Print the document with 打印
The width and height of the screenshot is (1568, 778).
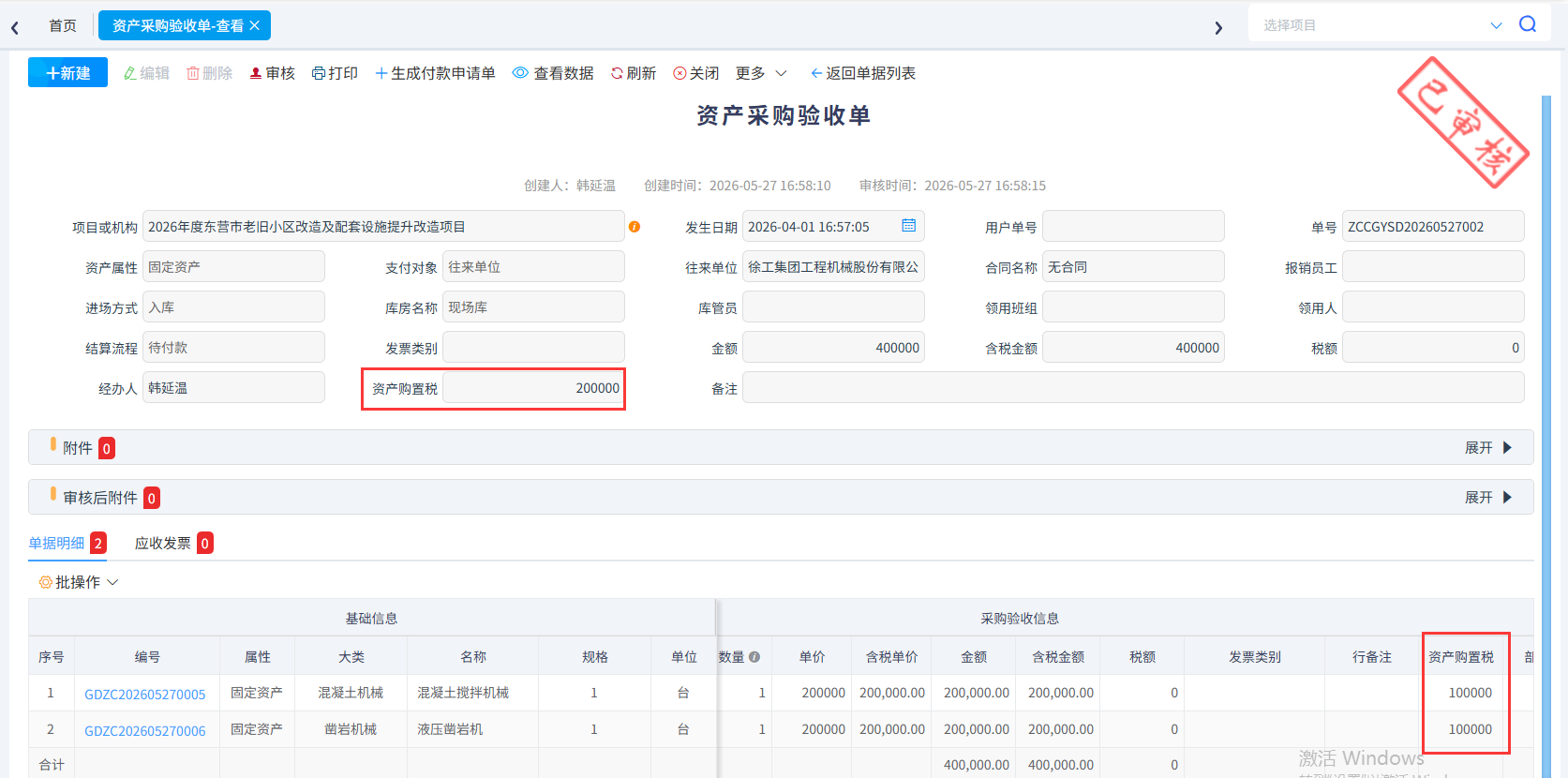point(335,73)
